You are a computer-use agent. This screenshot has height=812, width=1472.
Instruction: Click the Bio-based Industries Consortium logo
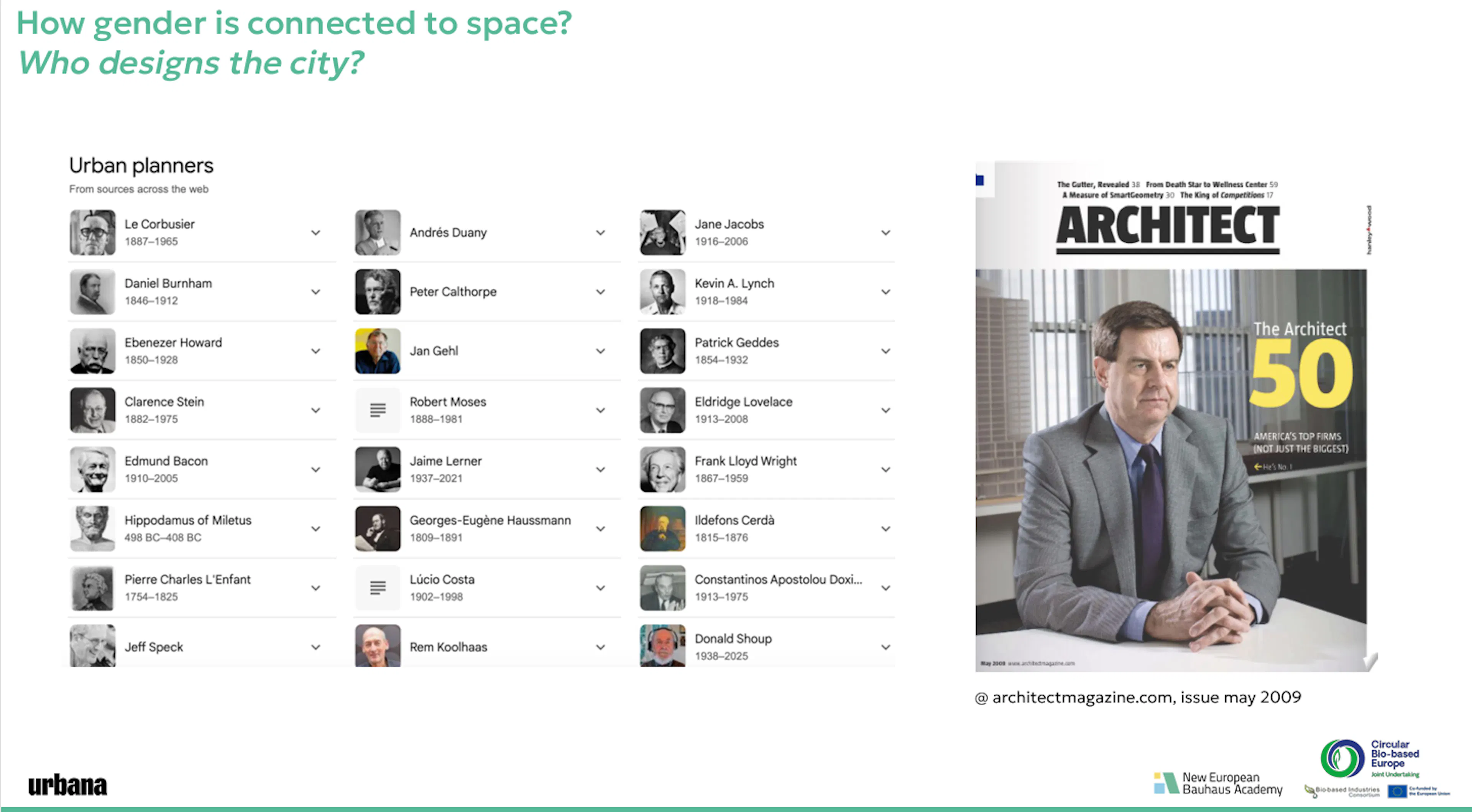point(1342,791)
